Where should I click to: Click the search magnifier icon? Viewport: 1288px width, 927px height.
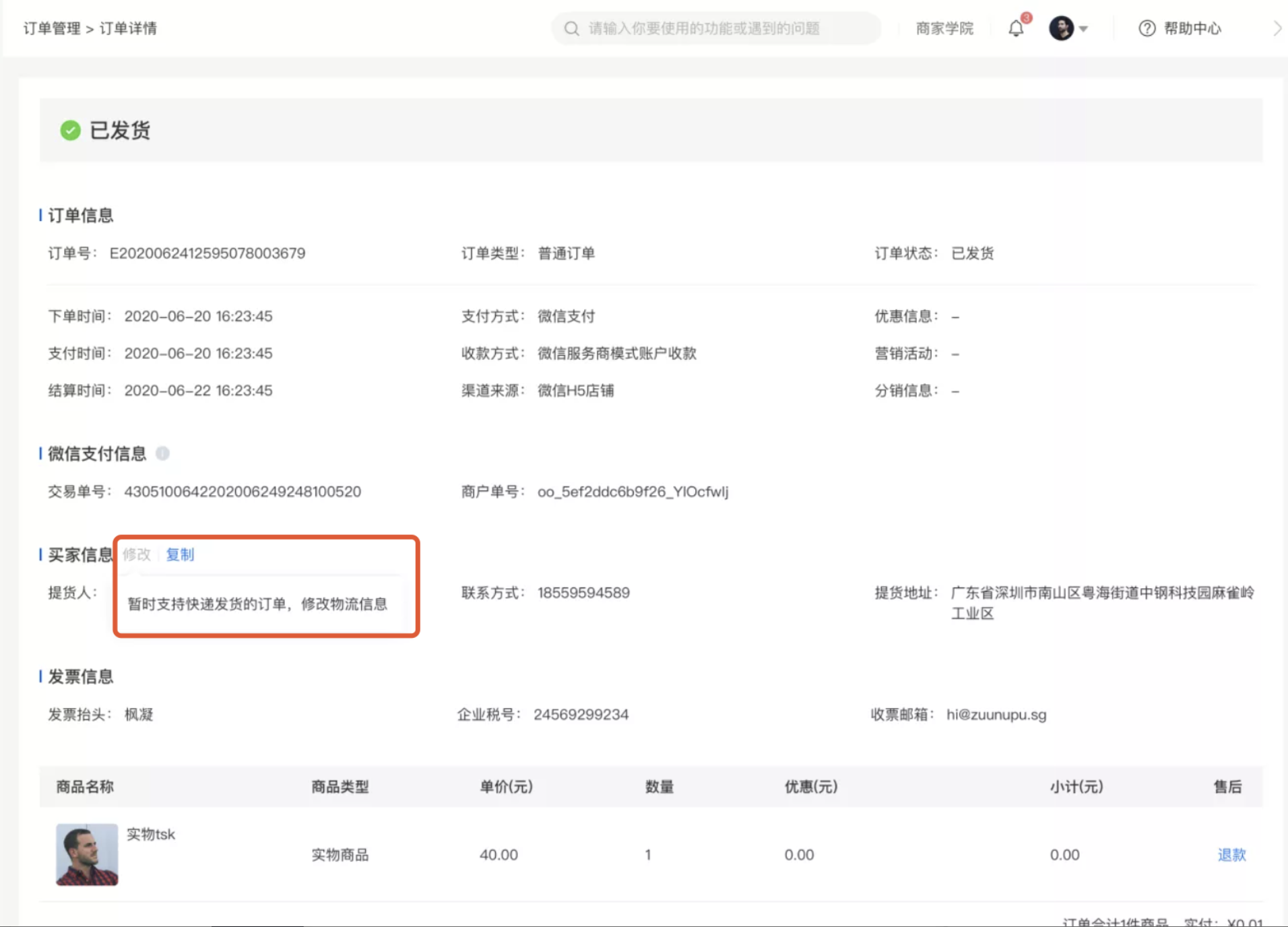[571, 28]
